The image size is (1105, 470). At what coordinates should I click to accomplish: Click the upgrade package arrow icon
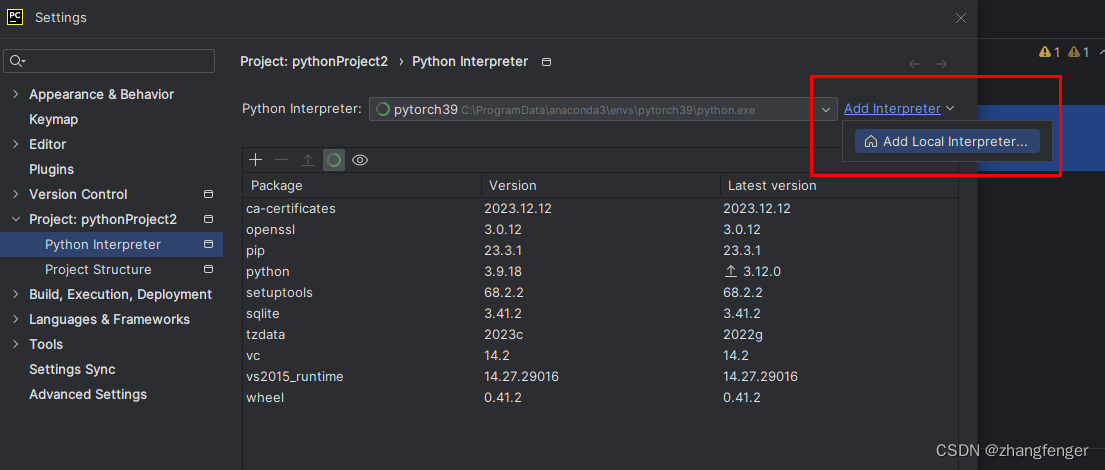(x=308, y=160)
